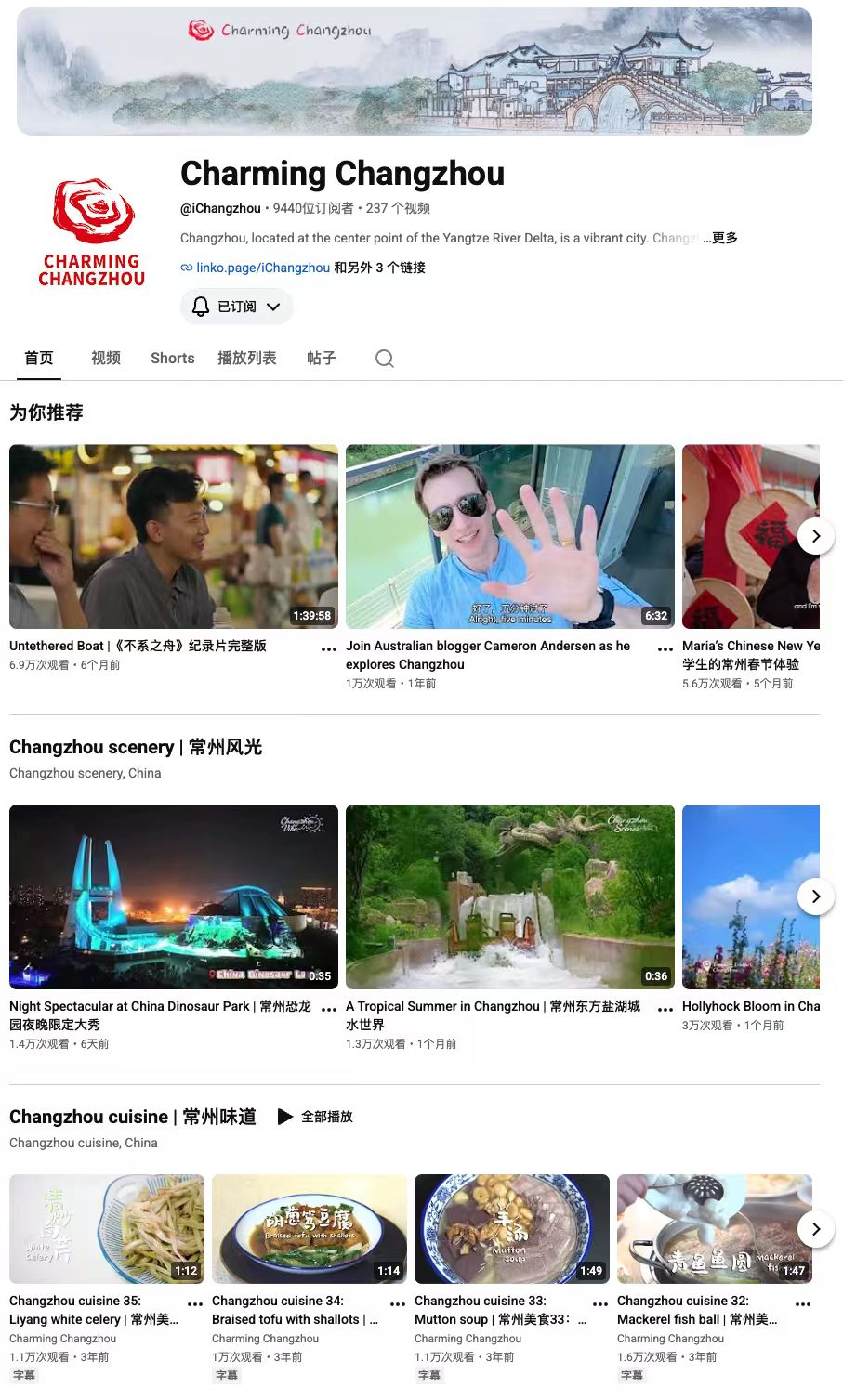Open the Mutton soup video thumbnail
843x1400 pixels.
point(512,1229)
